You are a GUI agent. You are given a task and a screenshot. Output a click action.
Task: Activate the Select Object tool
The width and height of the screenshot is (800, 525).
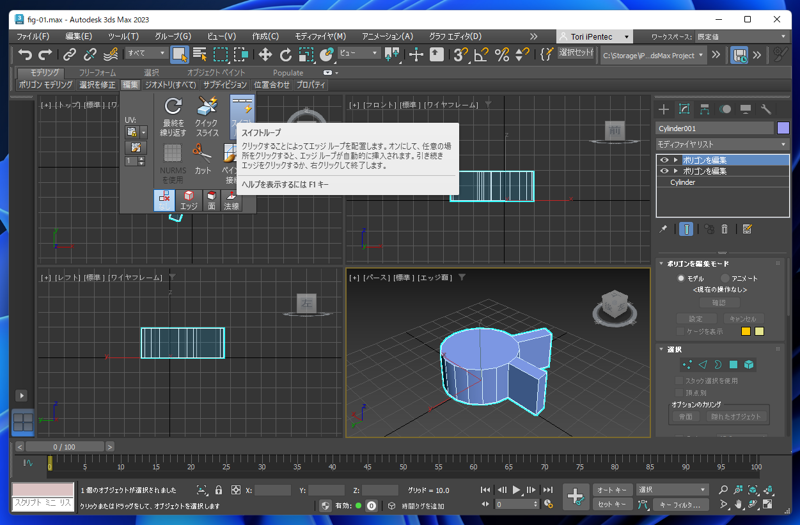pos(179,55)
